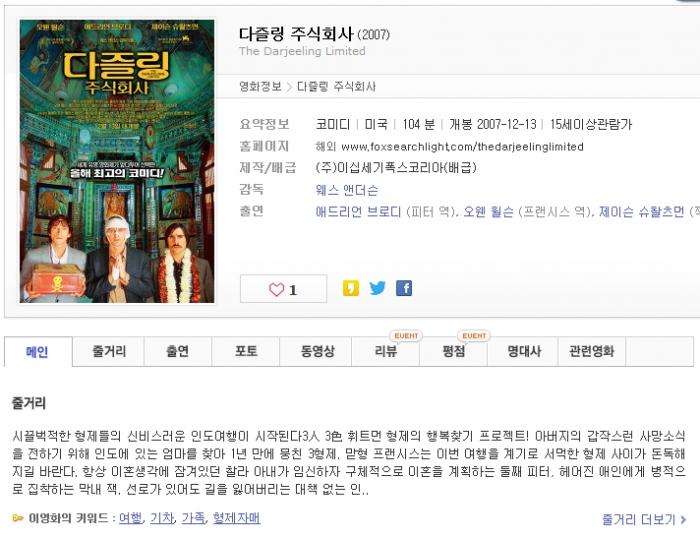Share via KakaoTalk yellow icon

[x=350, y=288]
